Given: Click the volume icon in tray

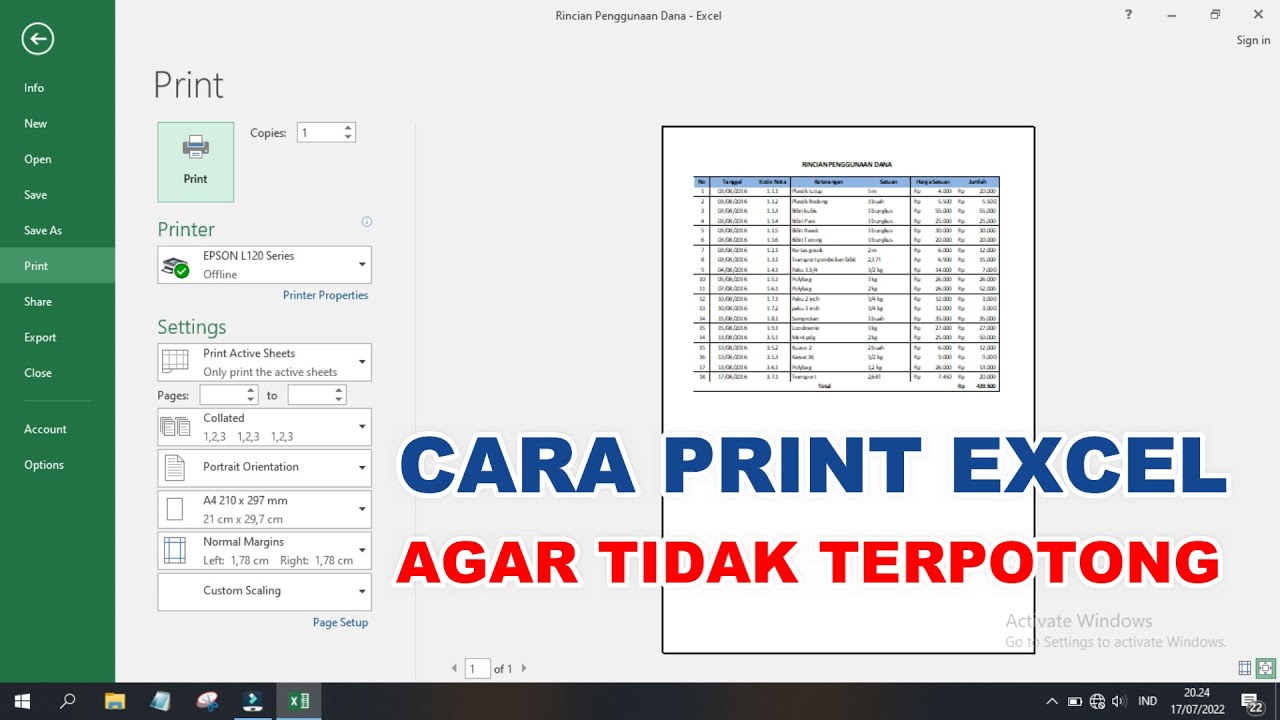Looking at the screenshot, I should coord(1119,701).
